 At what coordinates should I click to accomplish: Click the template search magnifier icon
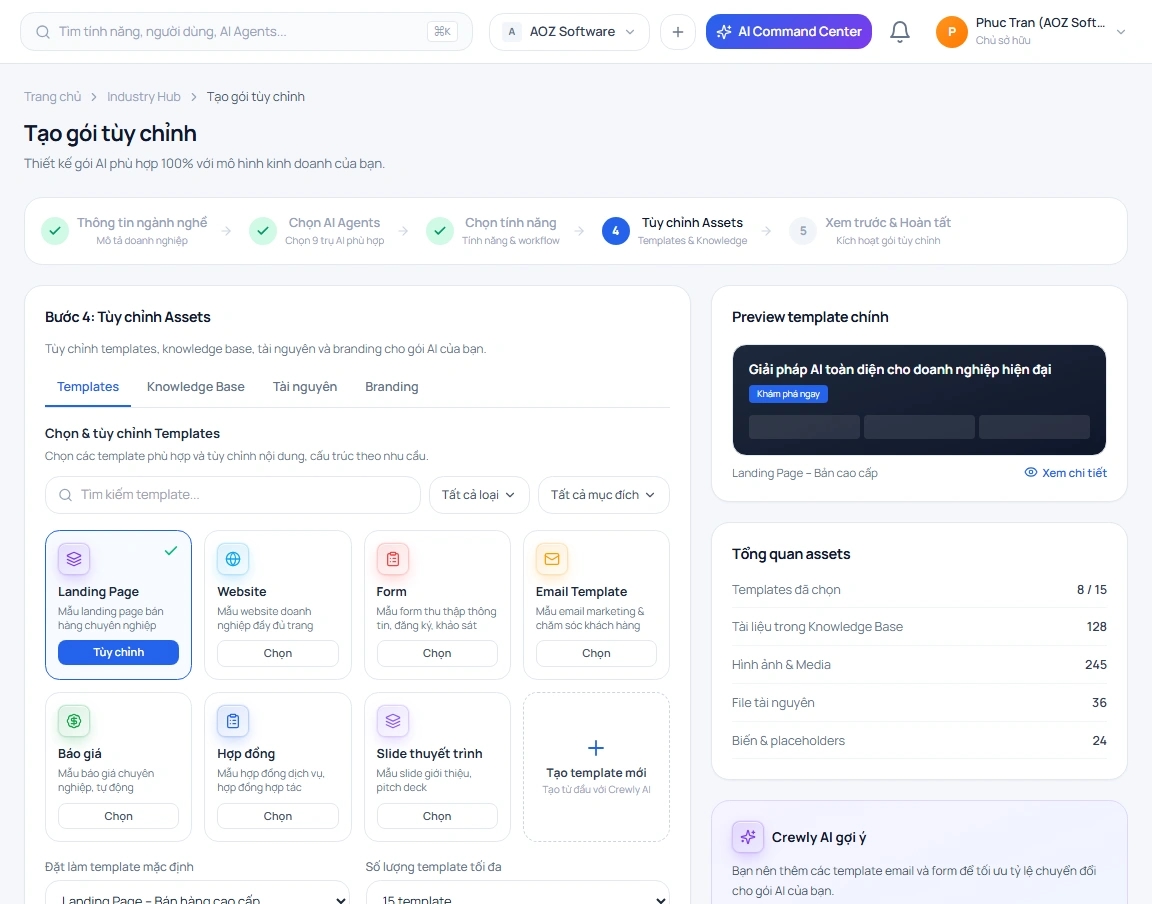[x=65, y=495]
